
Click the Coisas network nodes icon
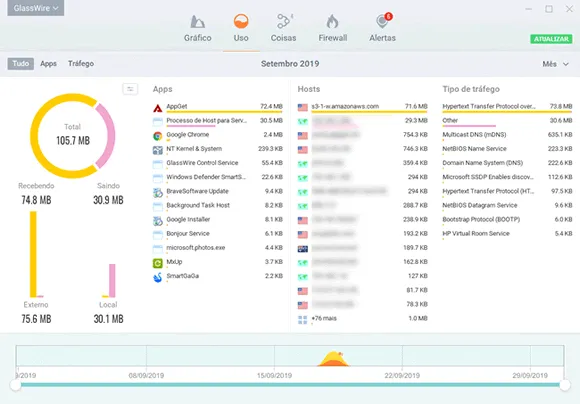pos(284,21)
